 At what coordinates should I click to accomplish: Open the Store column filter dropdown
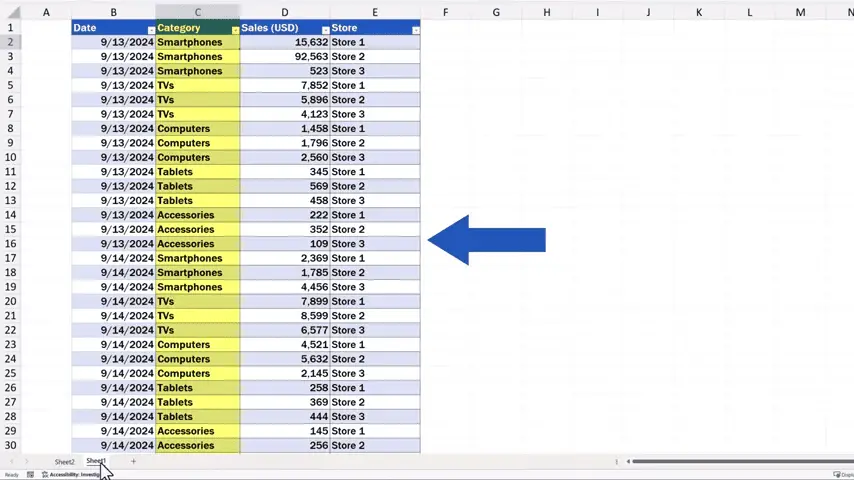(415, 30)
